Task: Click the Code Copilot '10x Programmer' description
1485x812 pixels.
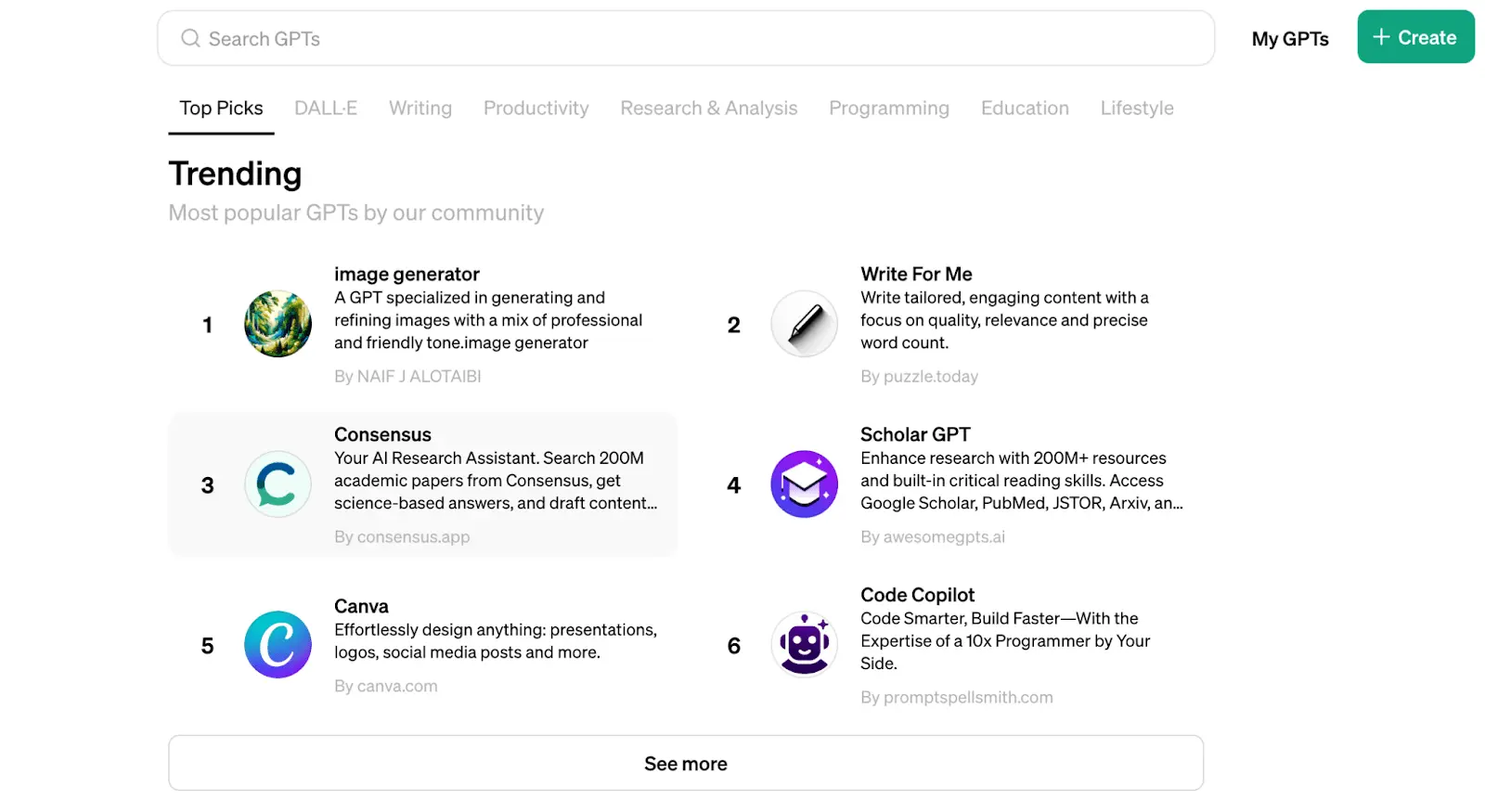Action: pos(1005,640)
